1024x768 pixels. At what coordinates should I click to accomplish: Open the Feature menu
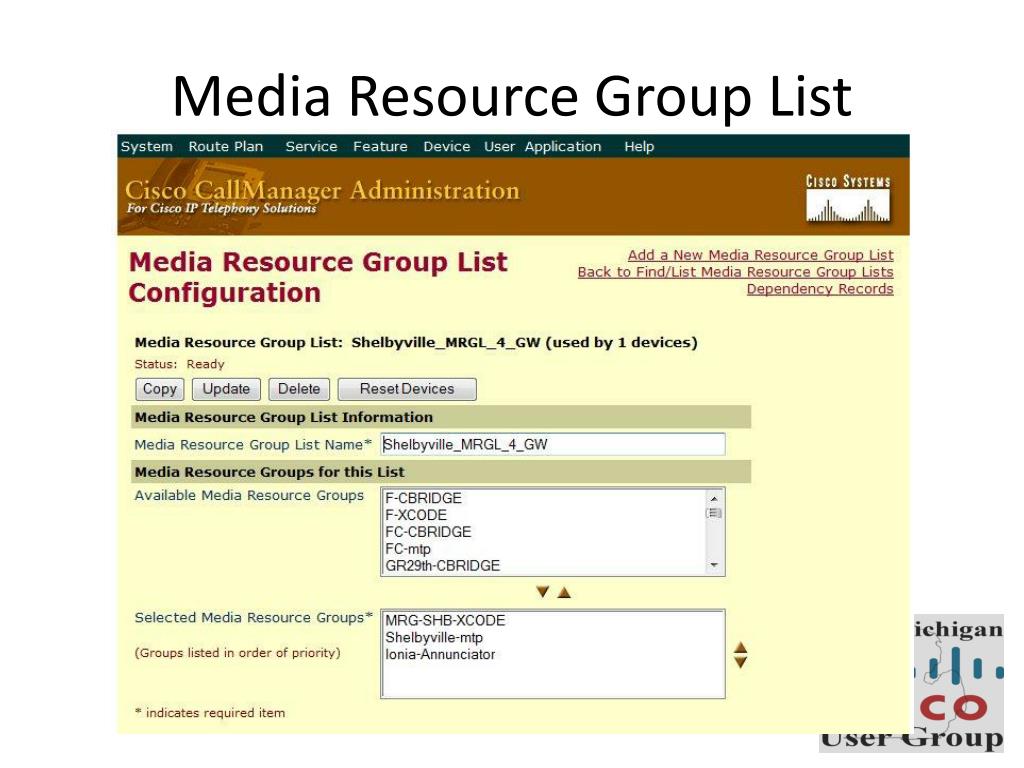point(380,146)
